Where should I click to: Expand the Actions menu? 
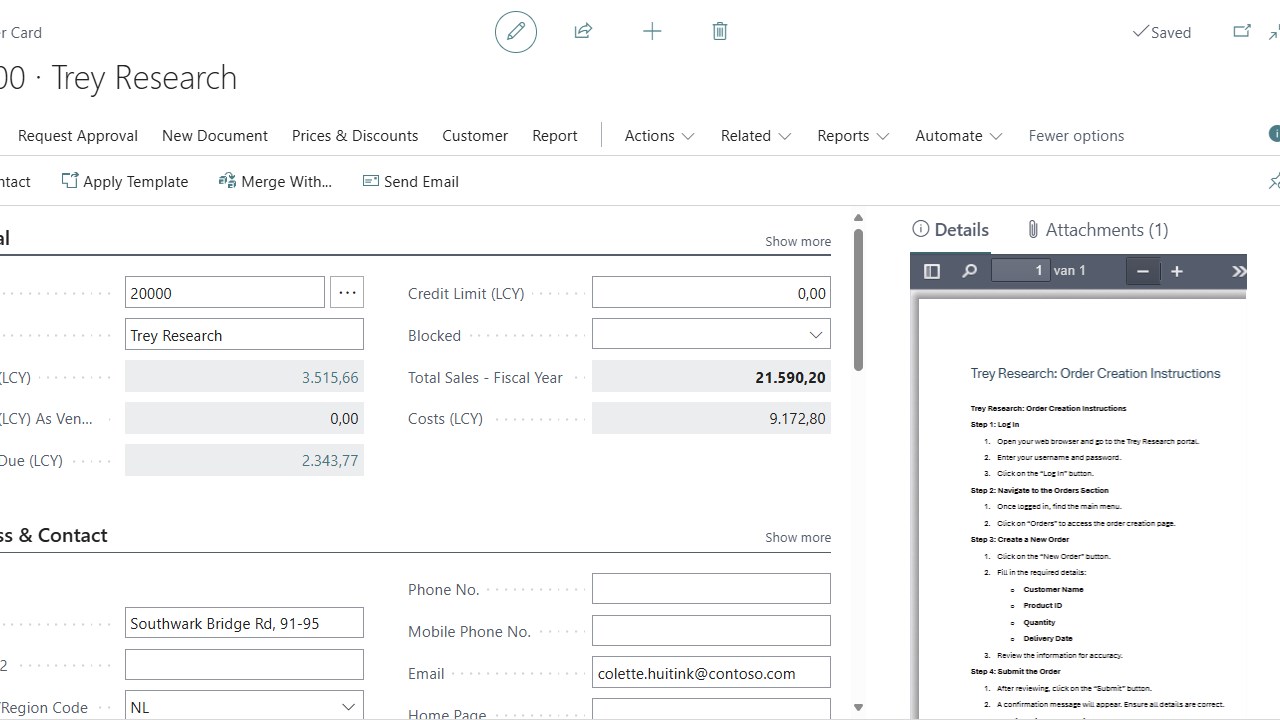660,136
